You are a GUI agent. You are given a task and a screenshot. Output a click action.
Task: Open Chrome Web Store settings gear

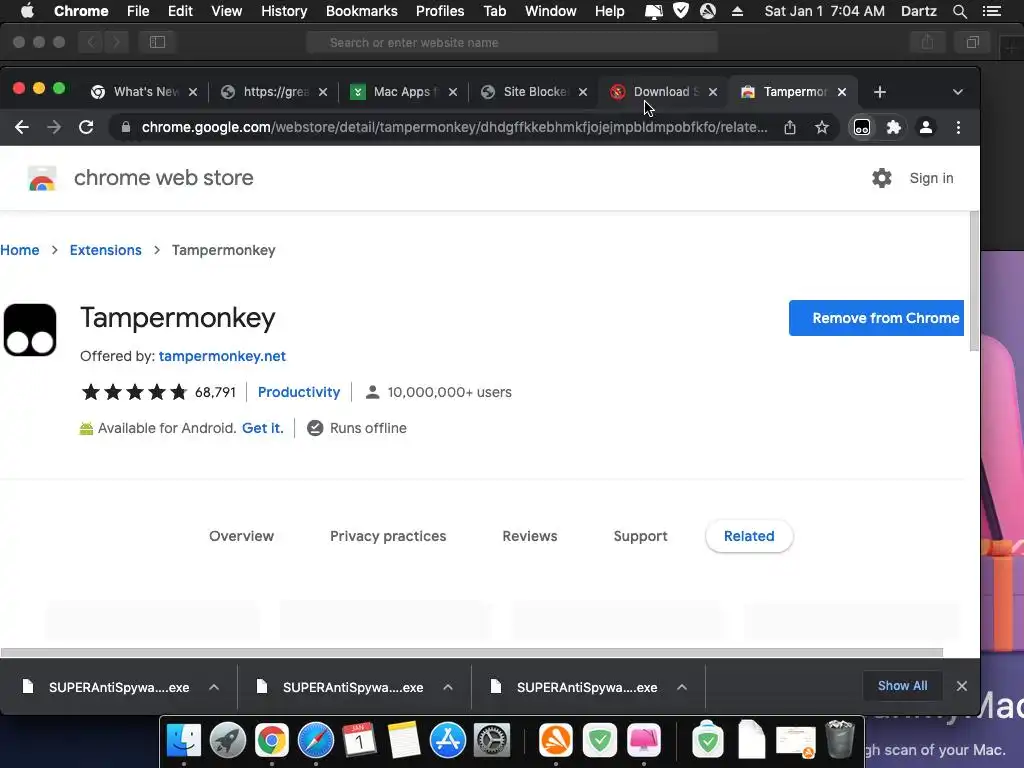pos(882,178)
